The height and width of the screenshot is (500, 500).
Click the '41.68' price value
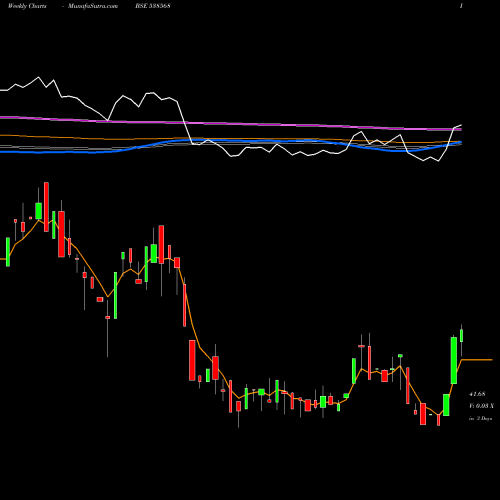[477, 394]
